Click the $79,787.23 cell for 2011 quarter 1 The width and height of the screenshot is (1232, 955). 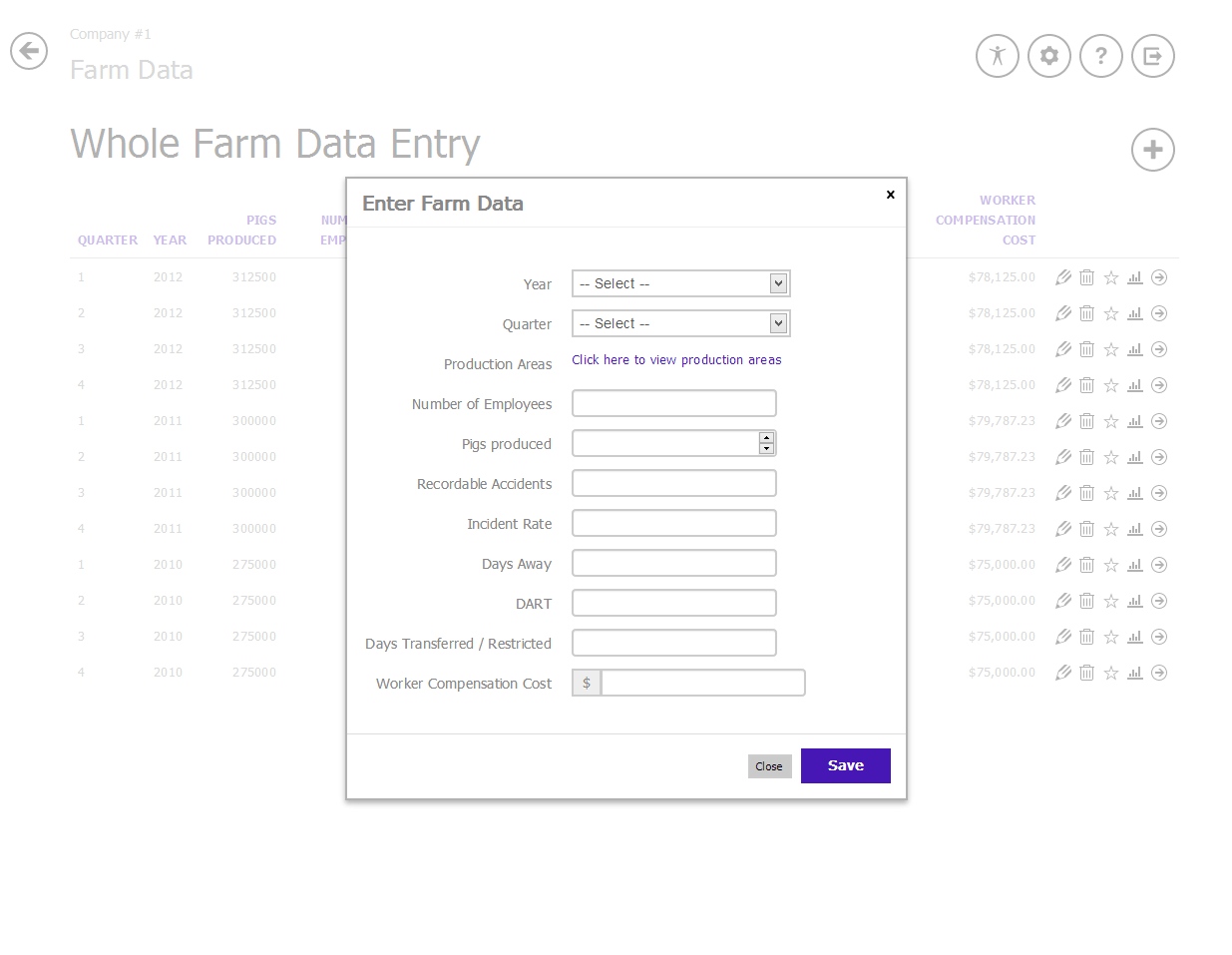[1002, 421]
